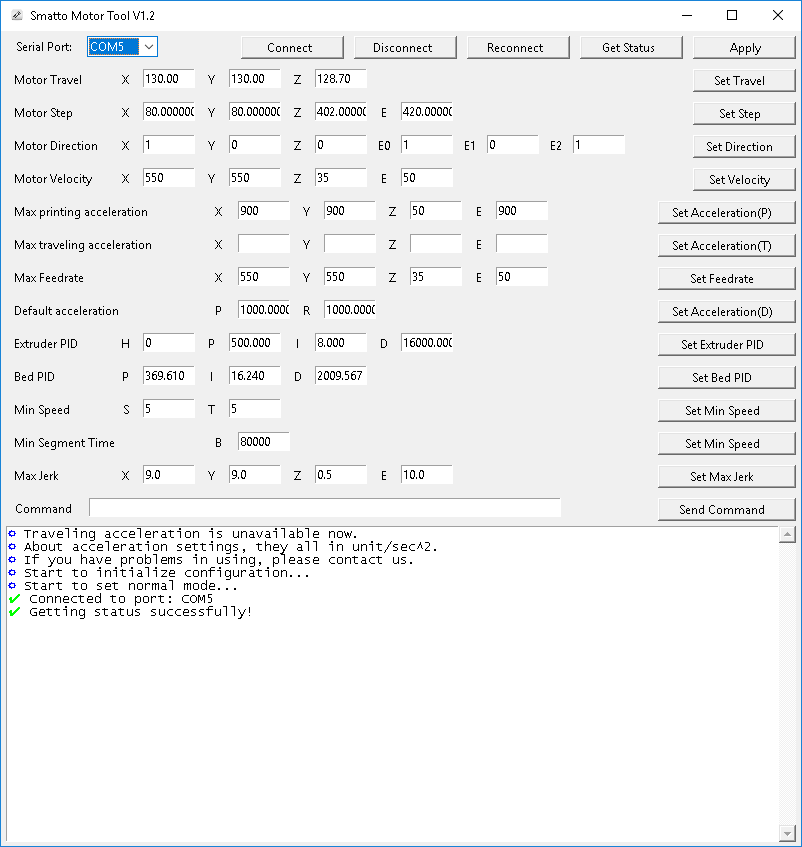The width and height of the screenshot is (802, 847).
Task: Select the Motor Direction E1 field
Action: 513,145
